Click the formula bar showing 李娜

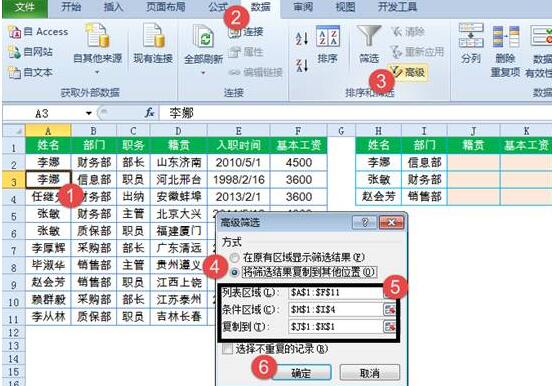[356, 113]
